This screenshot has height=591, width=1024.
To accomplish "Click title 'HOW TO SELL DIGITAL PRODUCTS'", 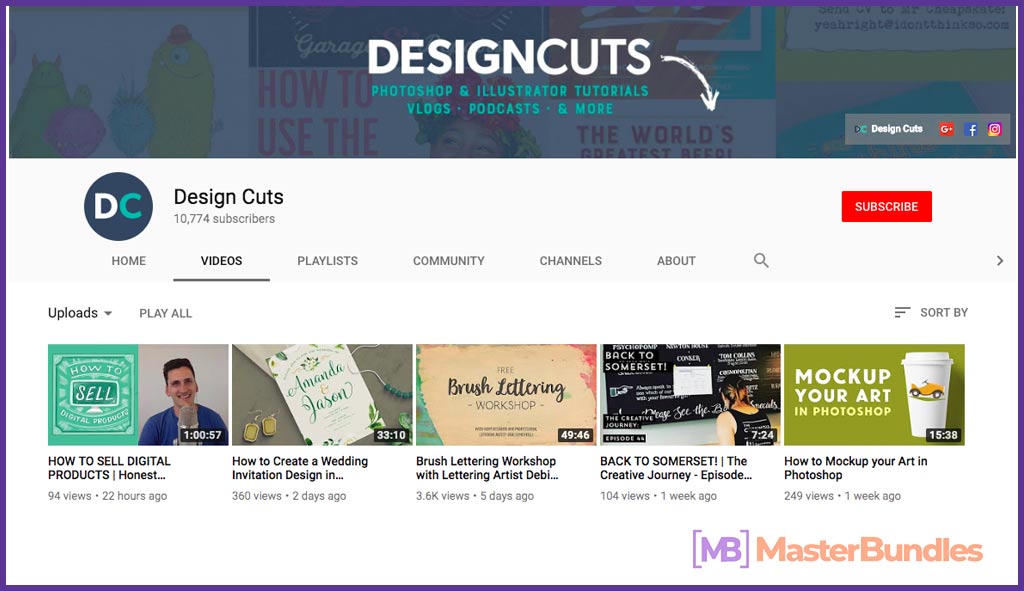I will [x=109, y=468].
